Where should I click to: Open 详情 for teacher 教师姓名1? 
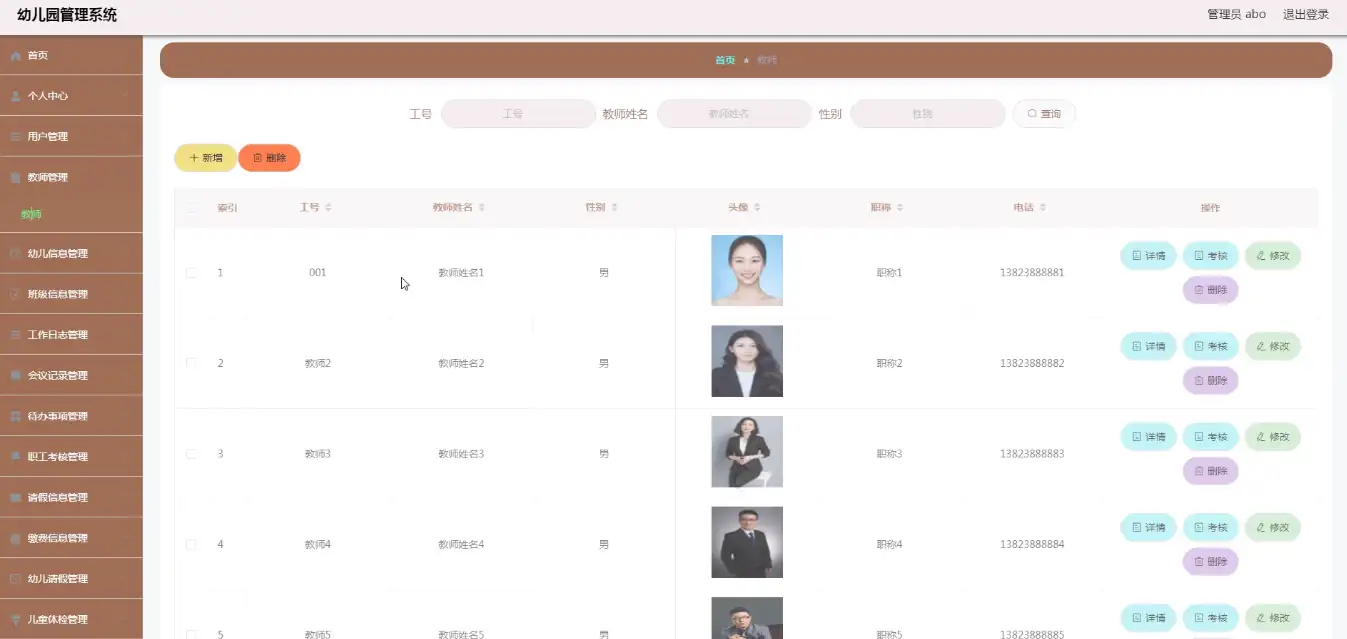[1147, 255]
